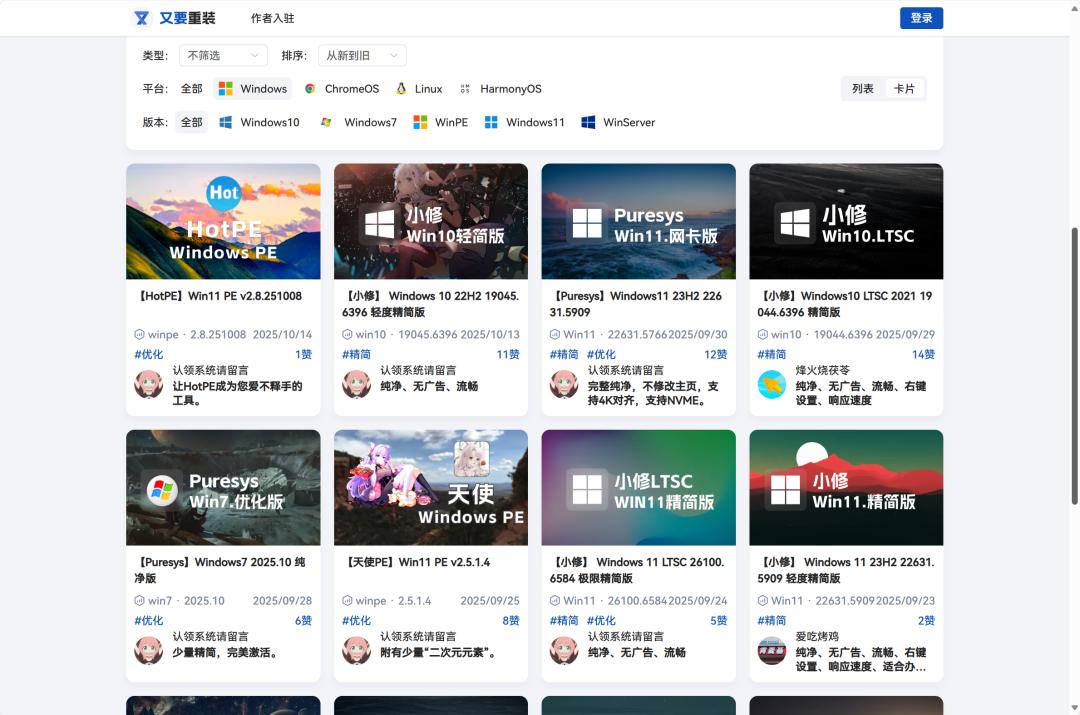Open the 从新到旧 sort dropdown
1080x715 pixels.
point(361,55)
